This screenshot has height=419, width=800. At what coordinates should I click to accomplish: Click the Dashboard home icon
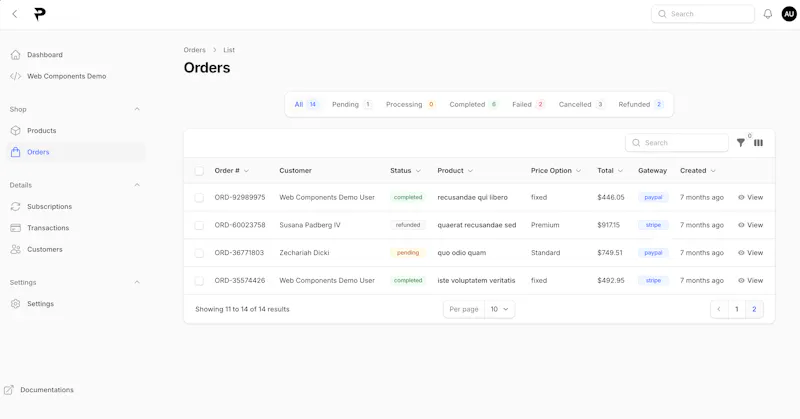(16, 55)
